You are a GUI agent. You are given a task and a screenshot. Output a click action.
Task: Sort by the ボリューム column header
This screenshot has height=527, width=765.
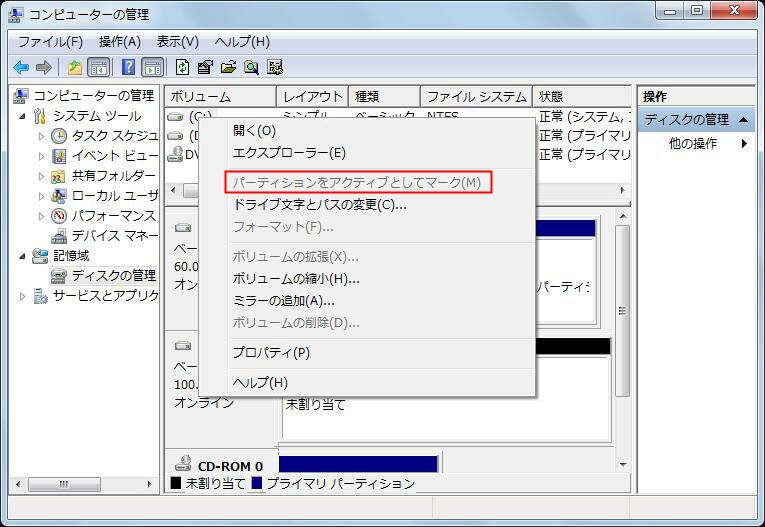click(221, 97)
